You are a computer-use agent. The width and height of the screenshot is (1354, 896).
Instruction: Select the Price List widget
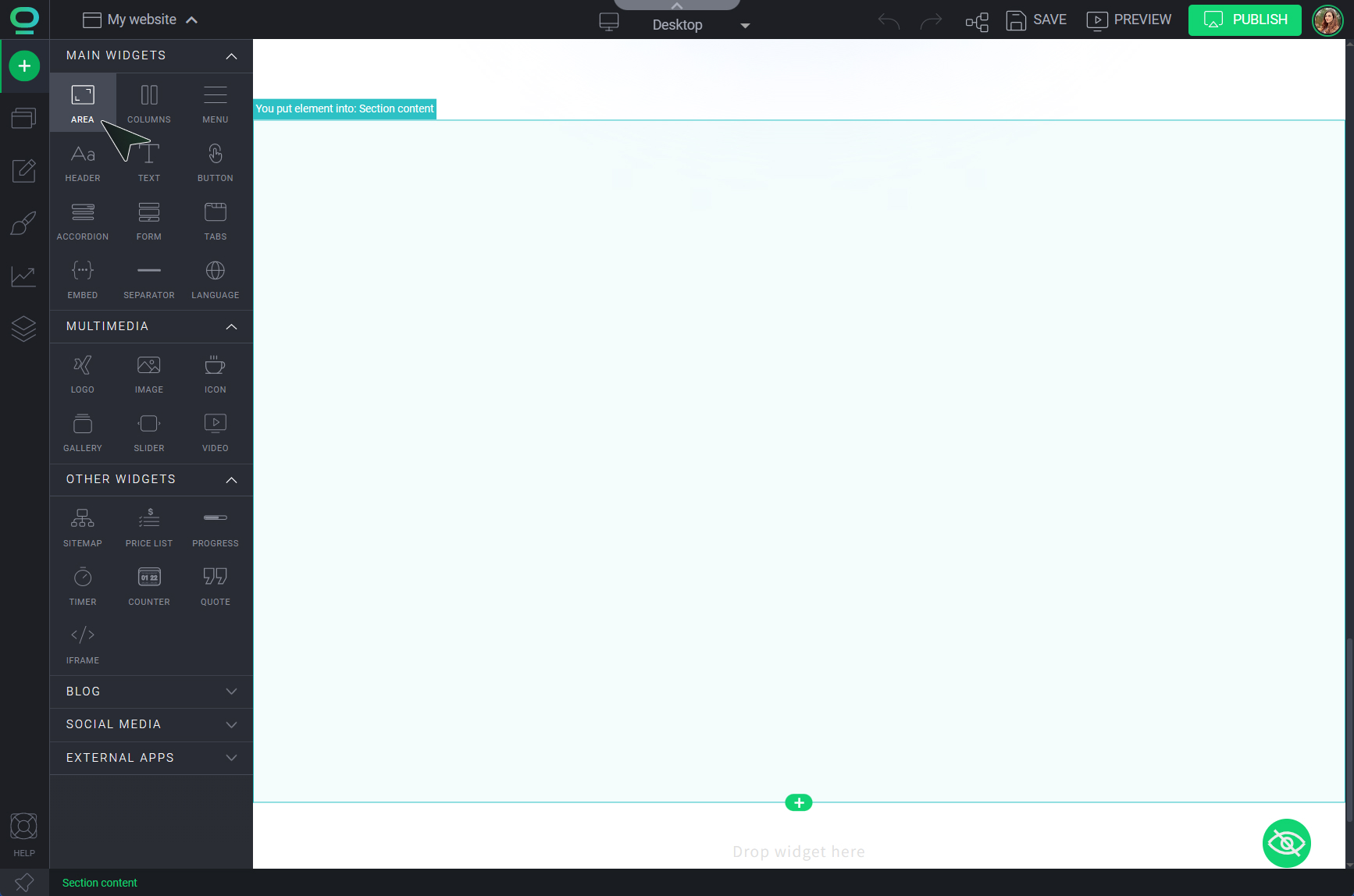pos(149,528)
